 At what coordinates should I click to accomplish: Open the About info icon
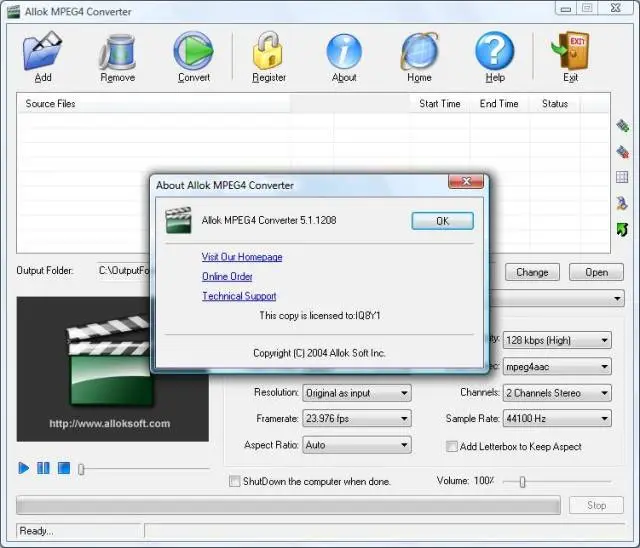[x=344, y=51]
